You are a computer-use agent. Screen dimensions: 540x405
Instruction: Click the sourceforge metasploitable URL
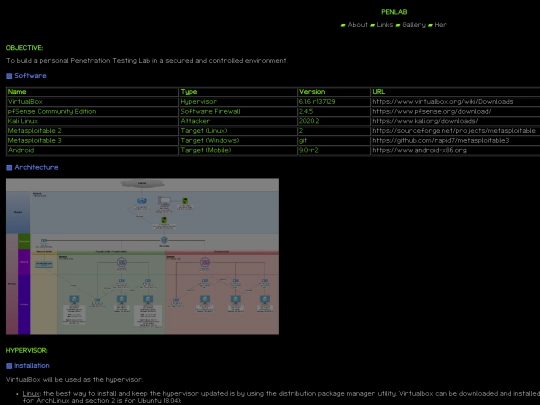pos(454,131)
